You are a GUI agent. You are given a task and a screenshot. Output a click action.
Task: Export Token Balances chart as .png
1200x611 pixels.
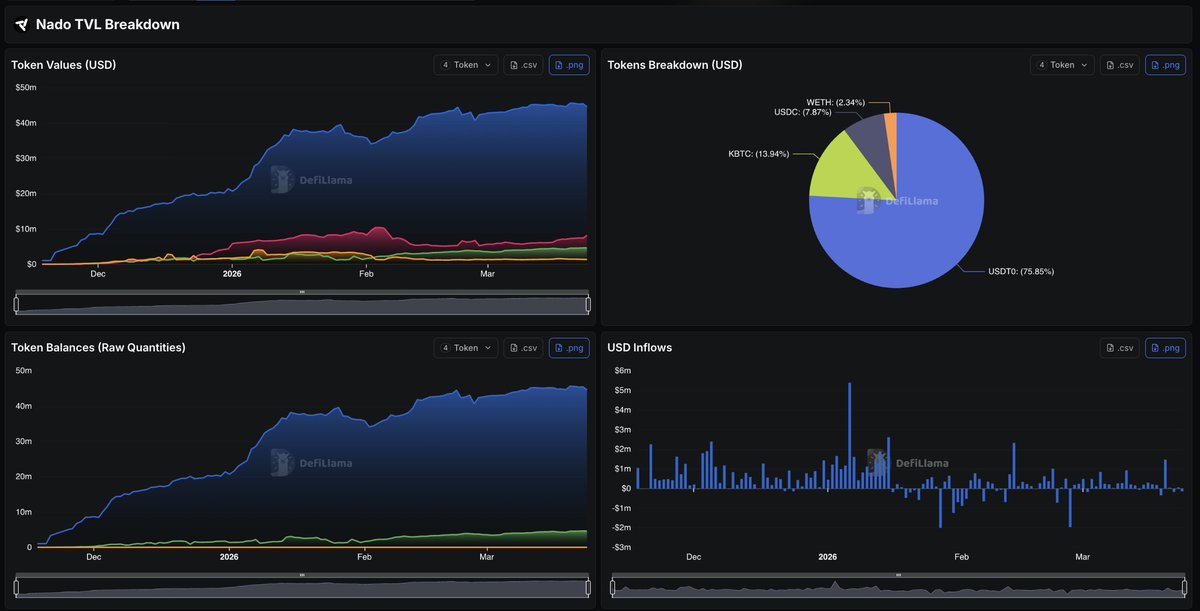coord(569,348)
